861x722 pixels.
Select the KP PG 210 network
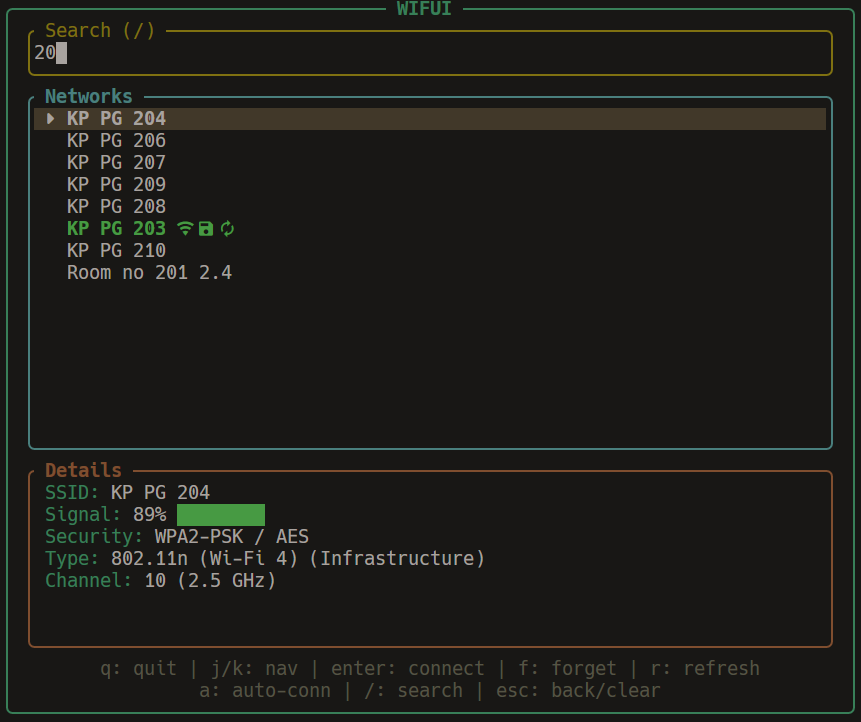click(x=116, y=251)
